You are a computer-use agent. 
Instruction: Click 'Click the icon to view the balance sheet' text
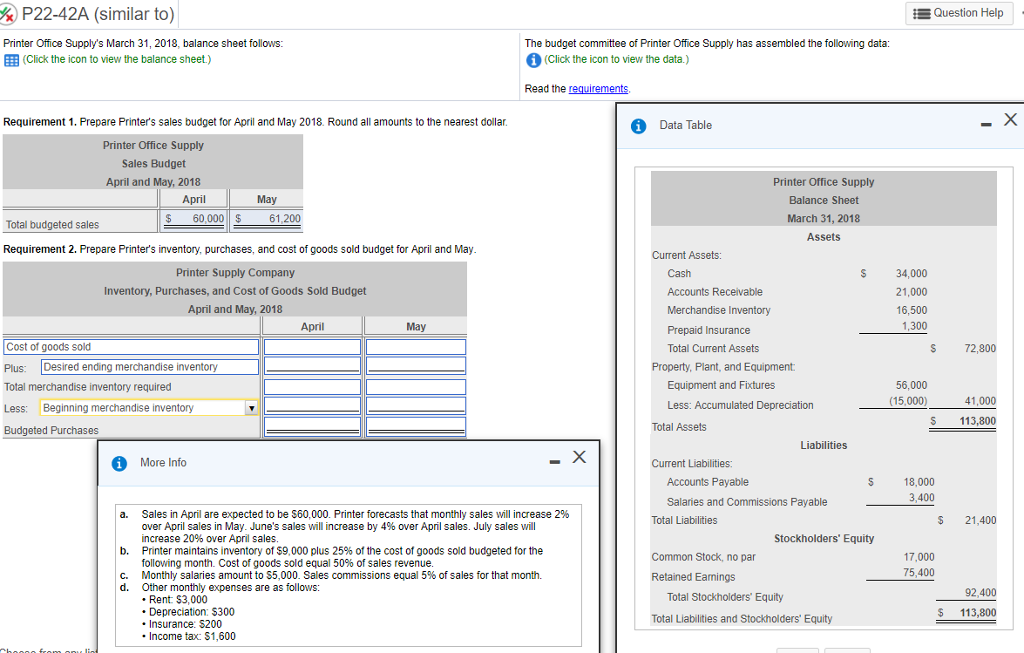pyautogui.click(x=117, y=59)
